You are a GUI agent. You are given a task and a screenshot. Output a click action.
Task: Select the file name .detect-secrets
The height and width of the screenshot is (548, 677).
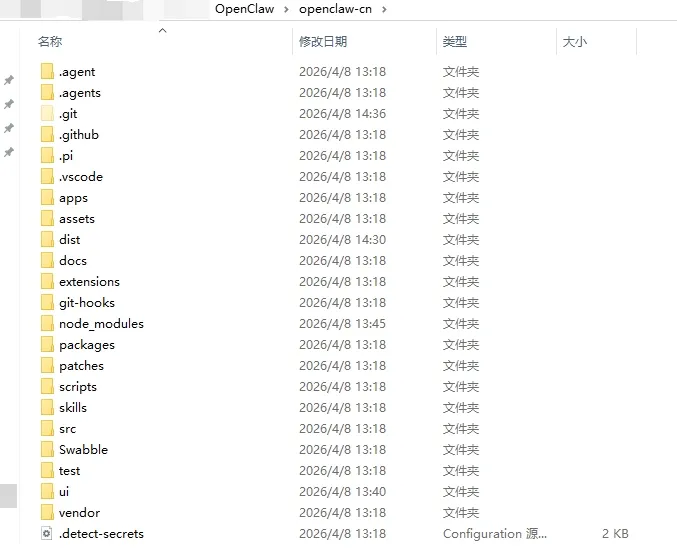[x=101, y=534]
